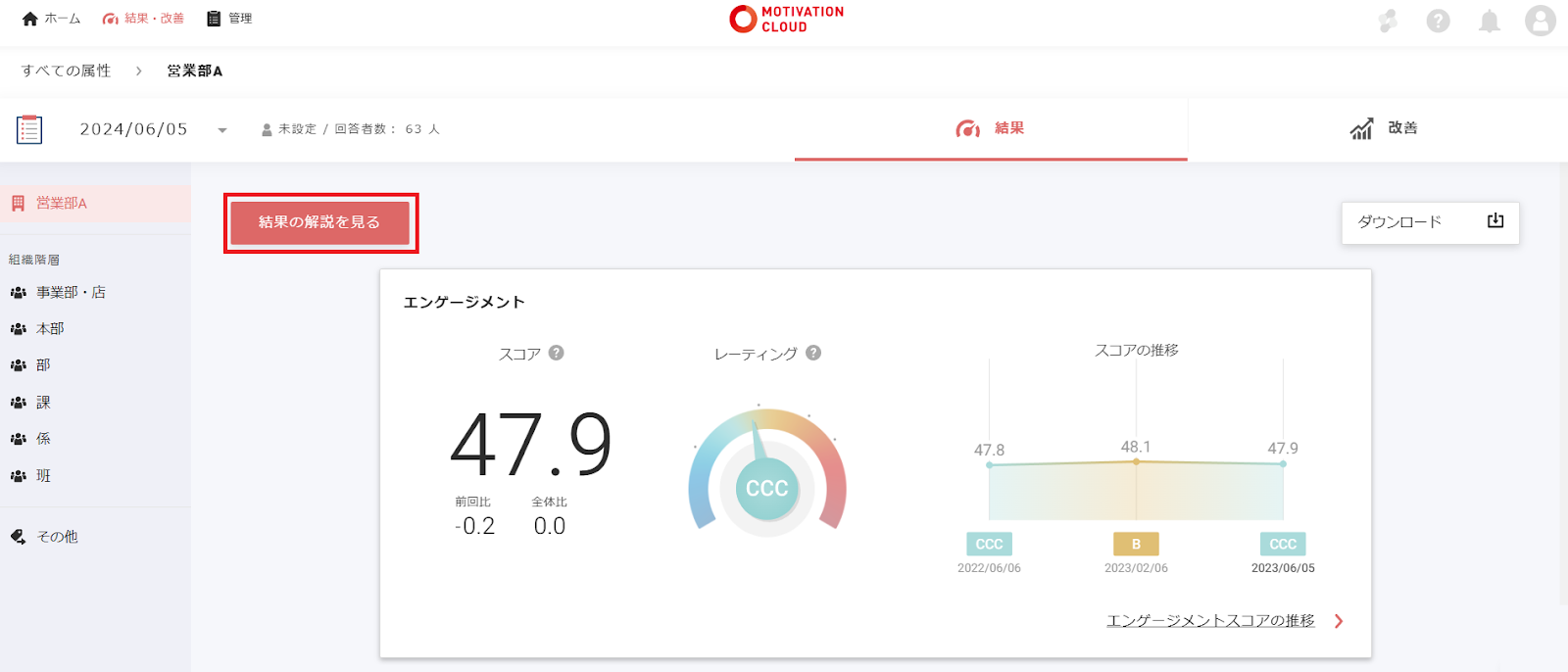The image size is (1568, 672).
Task: Click the Motivation Cloud logo
Action: pyautogui.click(x=786, y=19)
